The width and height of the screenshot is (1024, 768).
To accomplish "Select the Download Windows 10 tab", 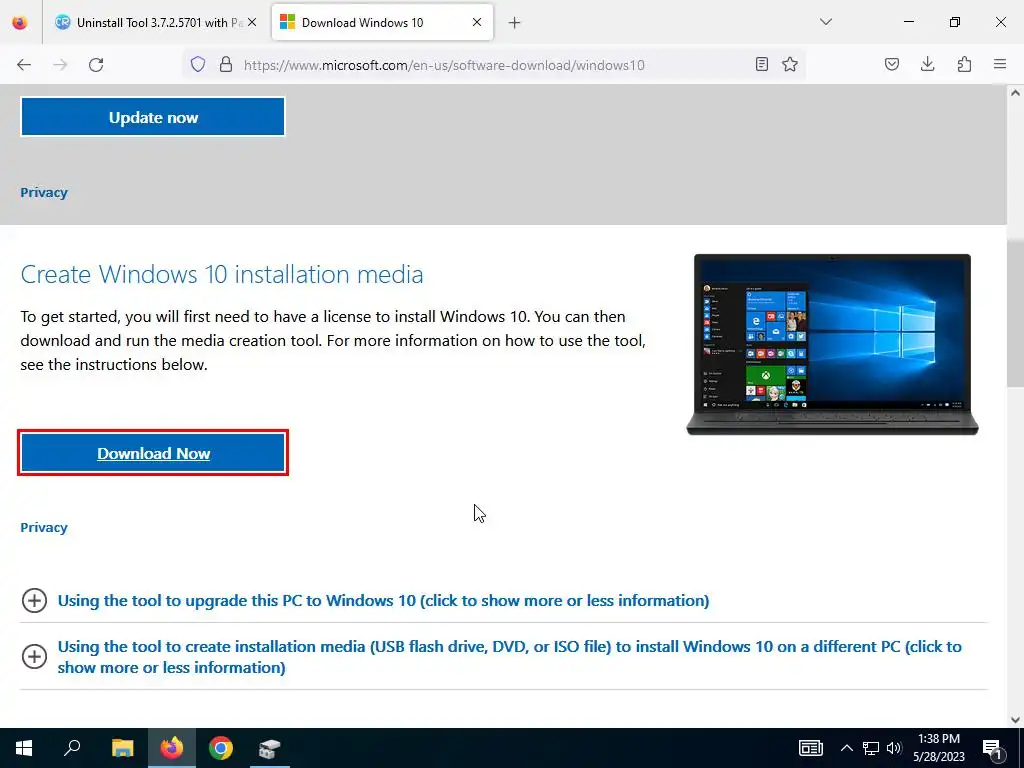I will tap(382, 22).
